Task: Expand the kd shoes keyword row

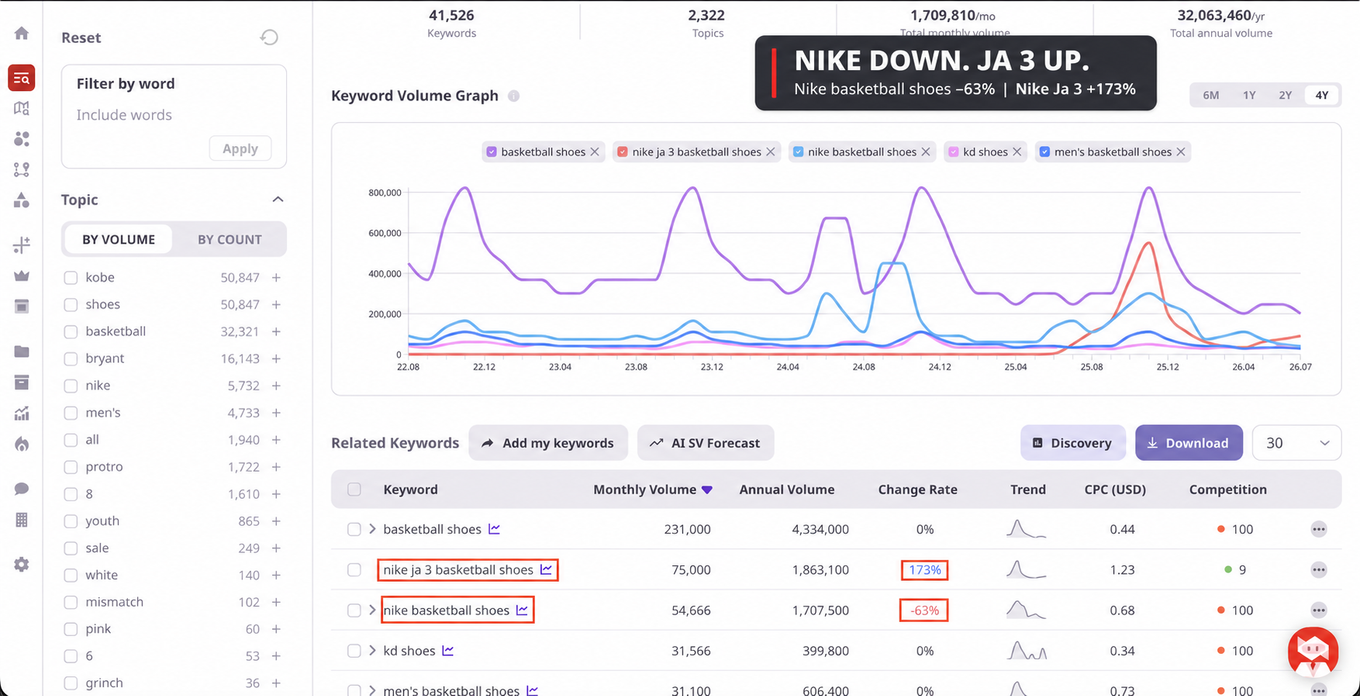Action: coord(372,651)
